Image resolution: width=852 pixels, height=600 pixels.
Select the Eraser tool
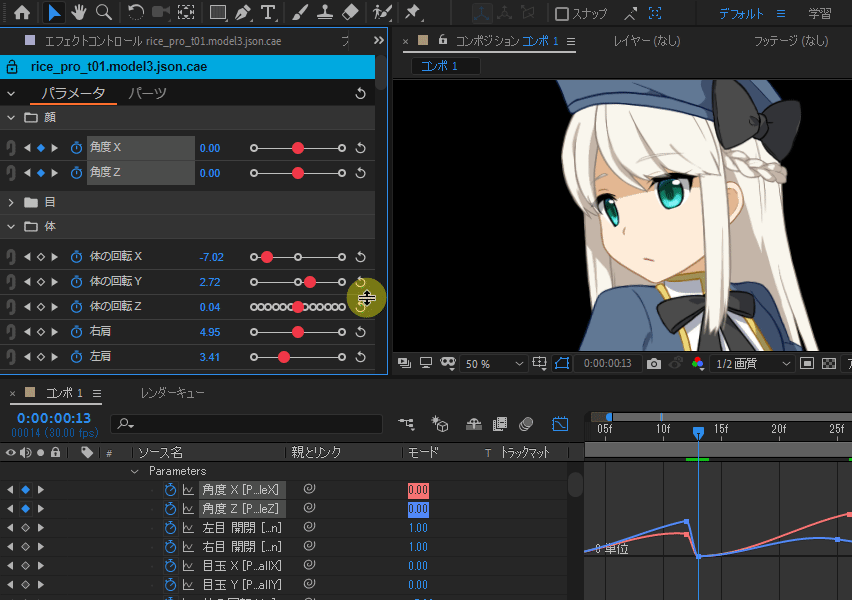point(349,13)
